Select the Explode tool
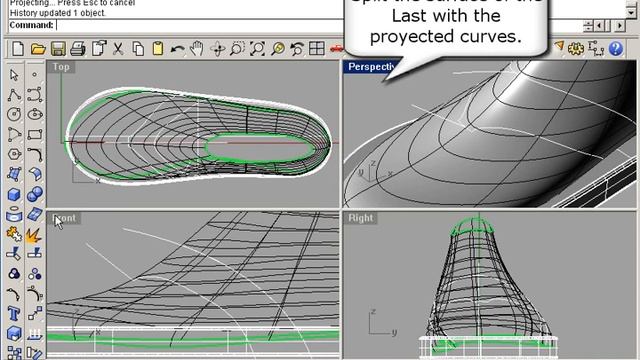Image resolution: width=640 pixels, height=360 pixels. point(35,234)
